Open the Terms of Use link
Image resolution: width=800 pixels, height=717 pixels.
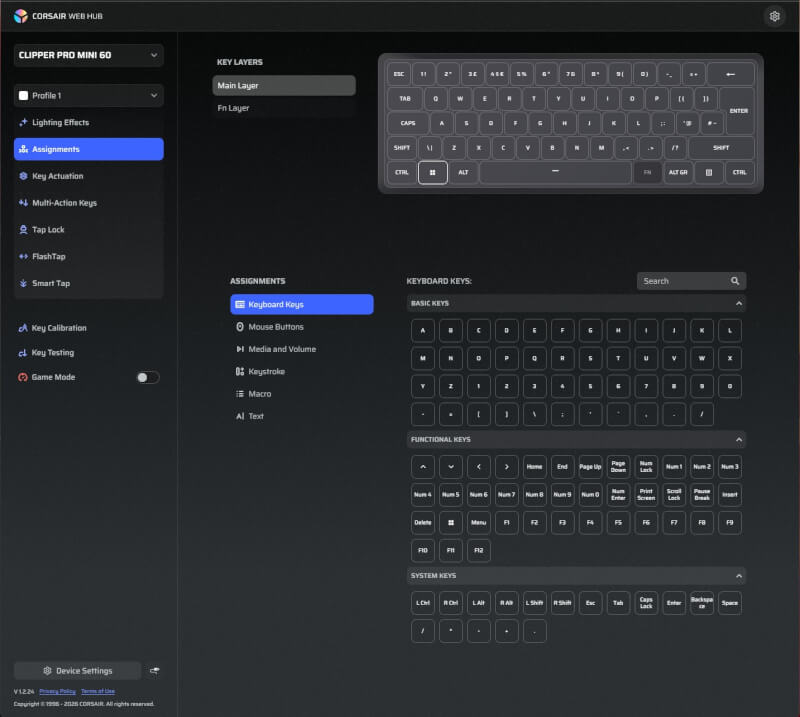[98, 691]
